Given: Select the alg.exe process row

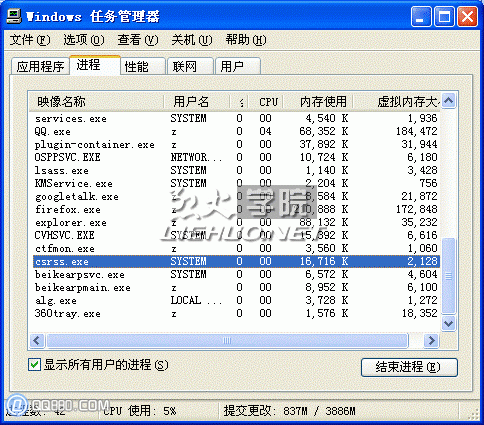Looking at the screenshot, I should (236, 300).
